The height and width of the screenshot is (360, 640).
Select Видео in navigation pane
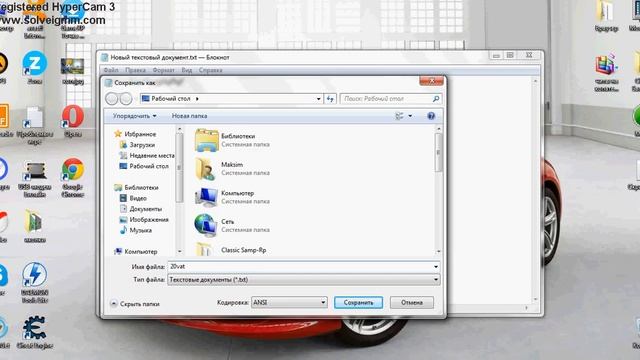133,198
